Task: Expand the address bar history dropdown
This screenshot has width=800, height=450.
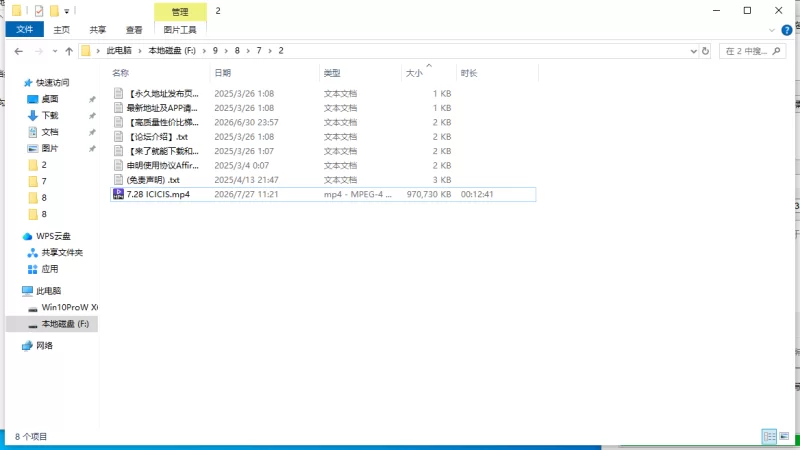Action: pos(693,51)
